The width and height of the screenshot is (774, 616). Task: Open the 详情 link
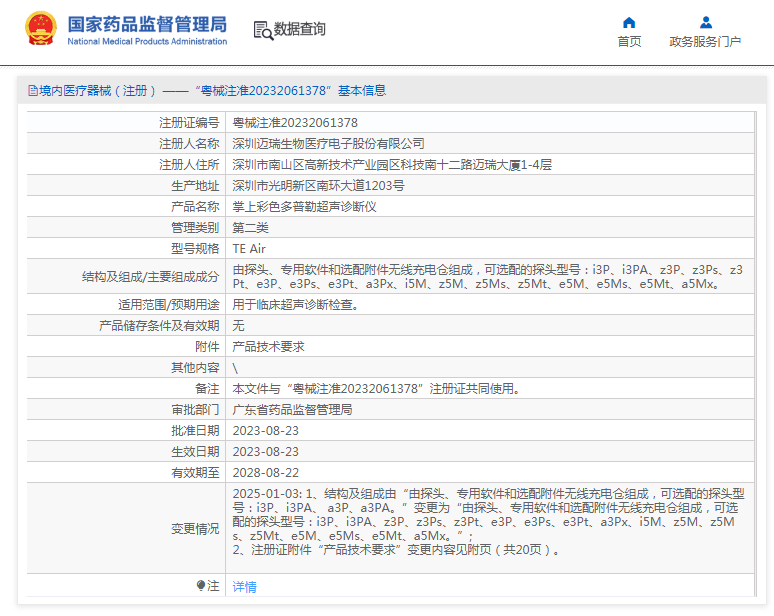click(x=244, y=586)
